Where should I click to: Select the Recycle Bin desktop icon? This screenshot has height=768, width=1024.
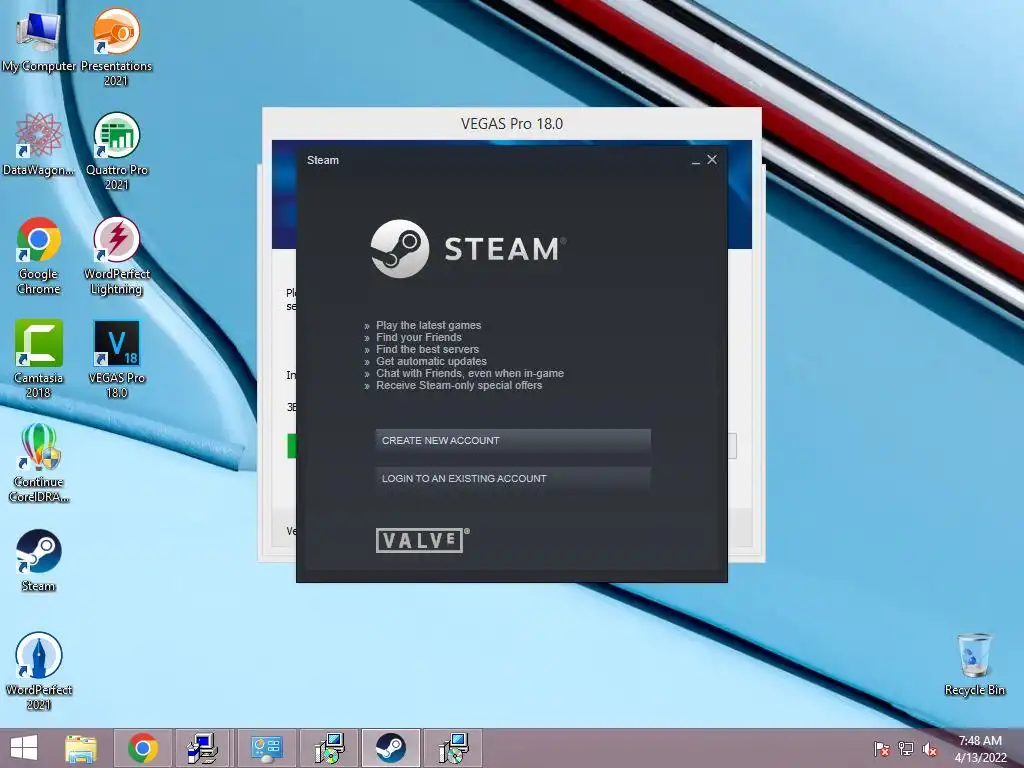(974, 664)
